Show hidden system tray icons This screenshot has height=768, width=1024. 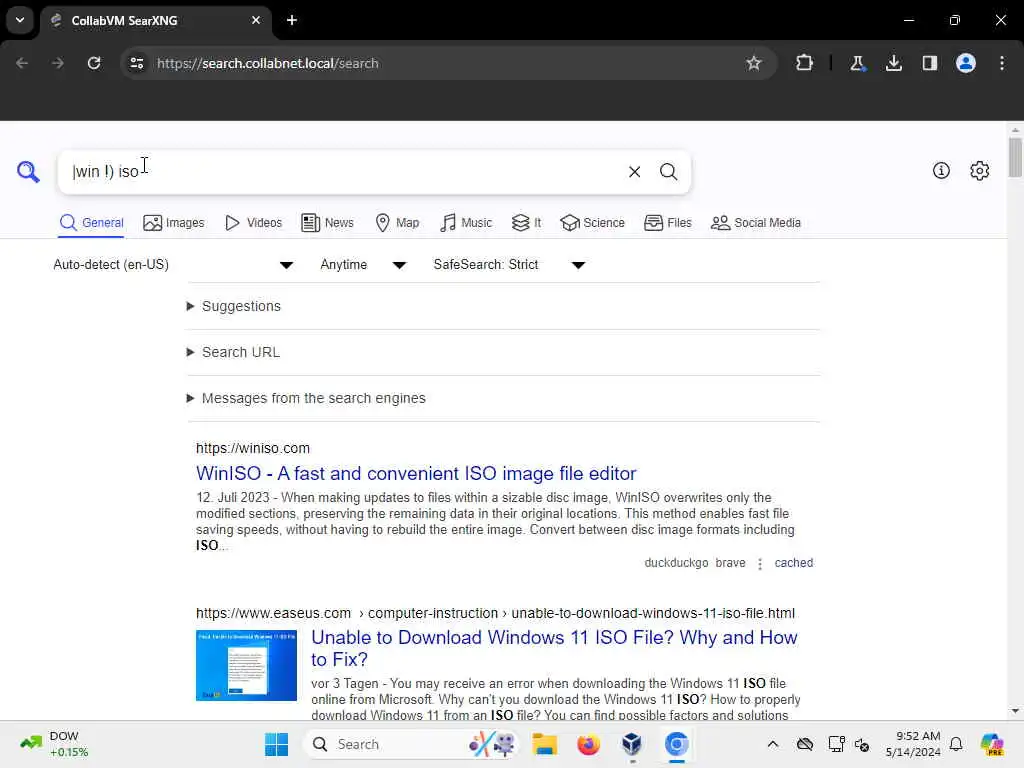pyautogui.click(x=773, y=744)
